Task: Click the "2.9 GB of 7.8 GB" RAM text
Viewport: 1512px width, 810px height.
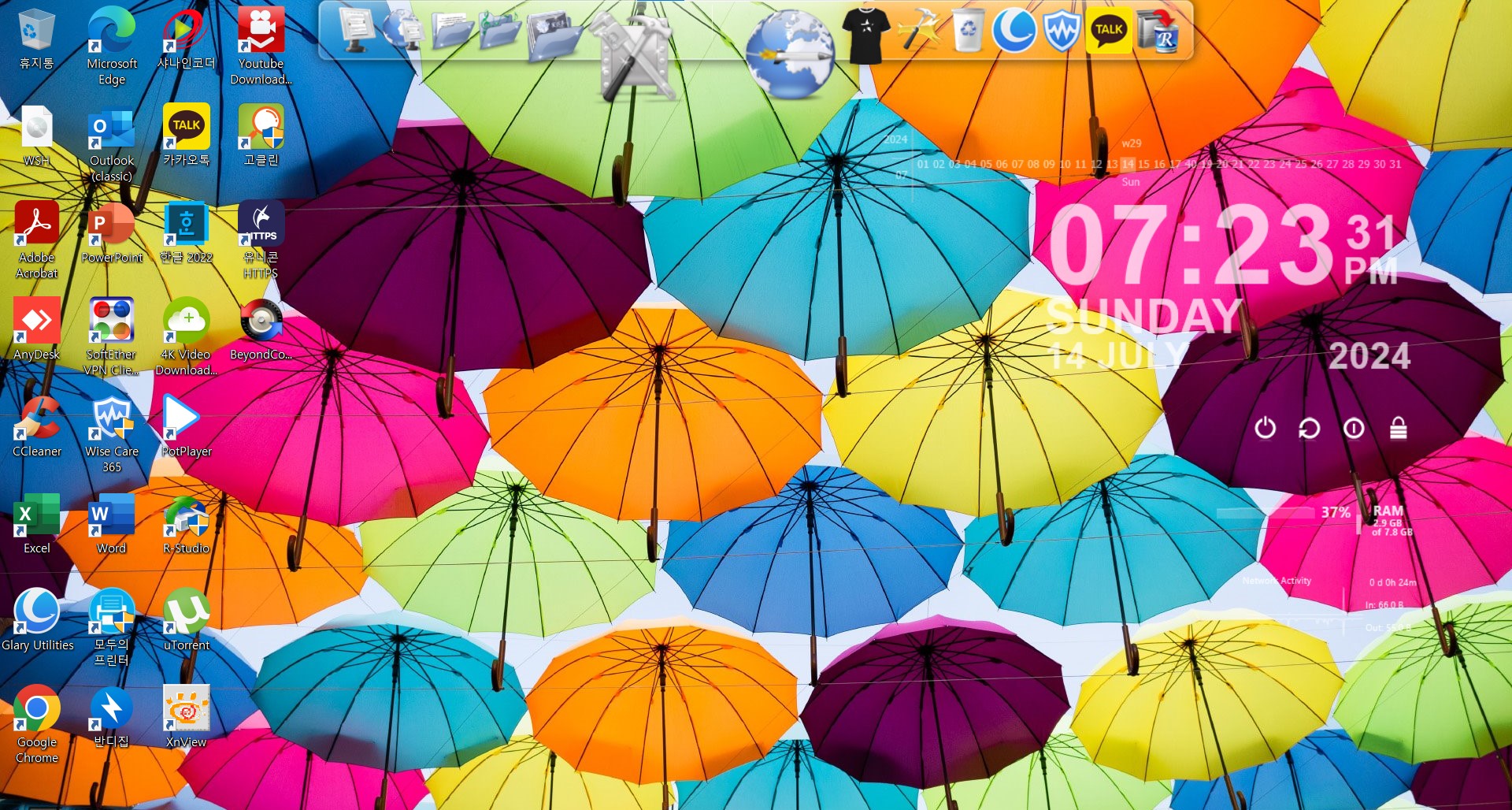Action: 1392,527
